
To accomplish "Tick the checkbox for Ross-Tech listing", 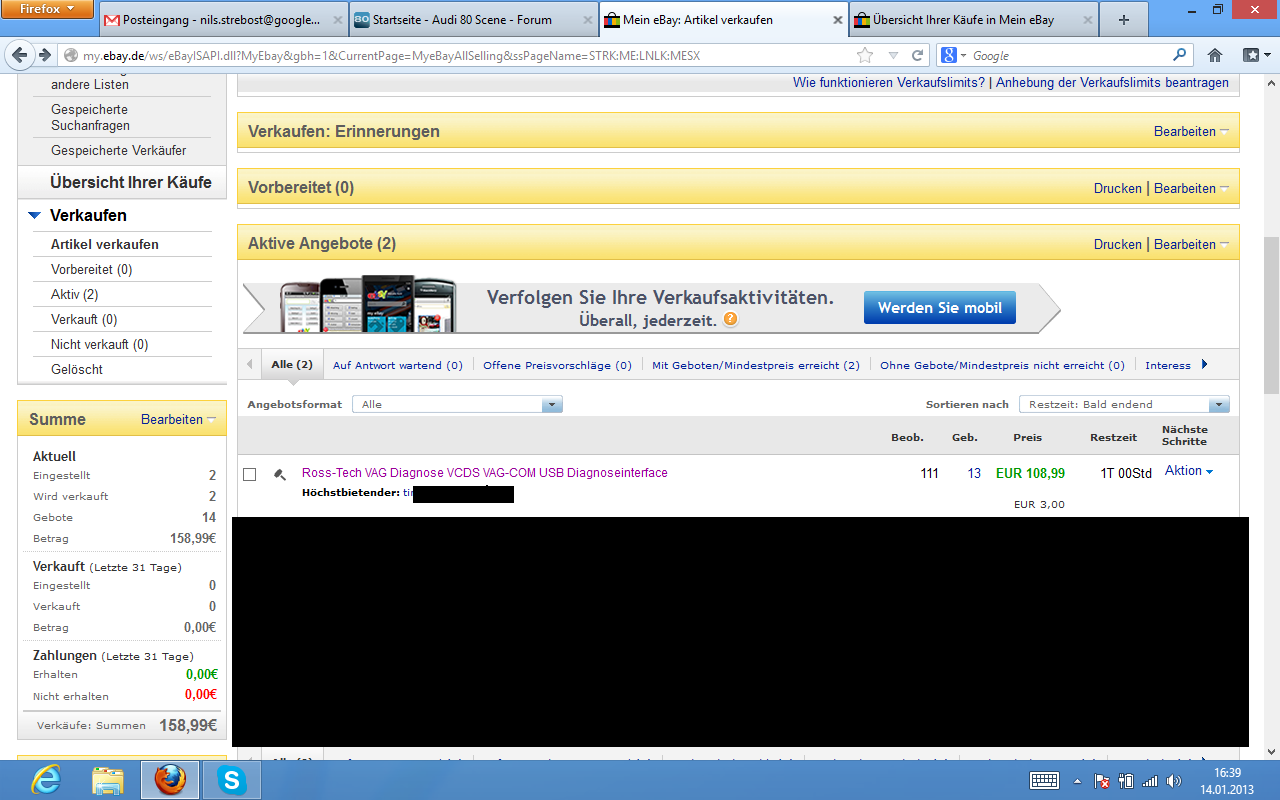I will coord(250,474).
